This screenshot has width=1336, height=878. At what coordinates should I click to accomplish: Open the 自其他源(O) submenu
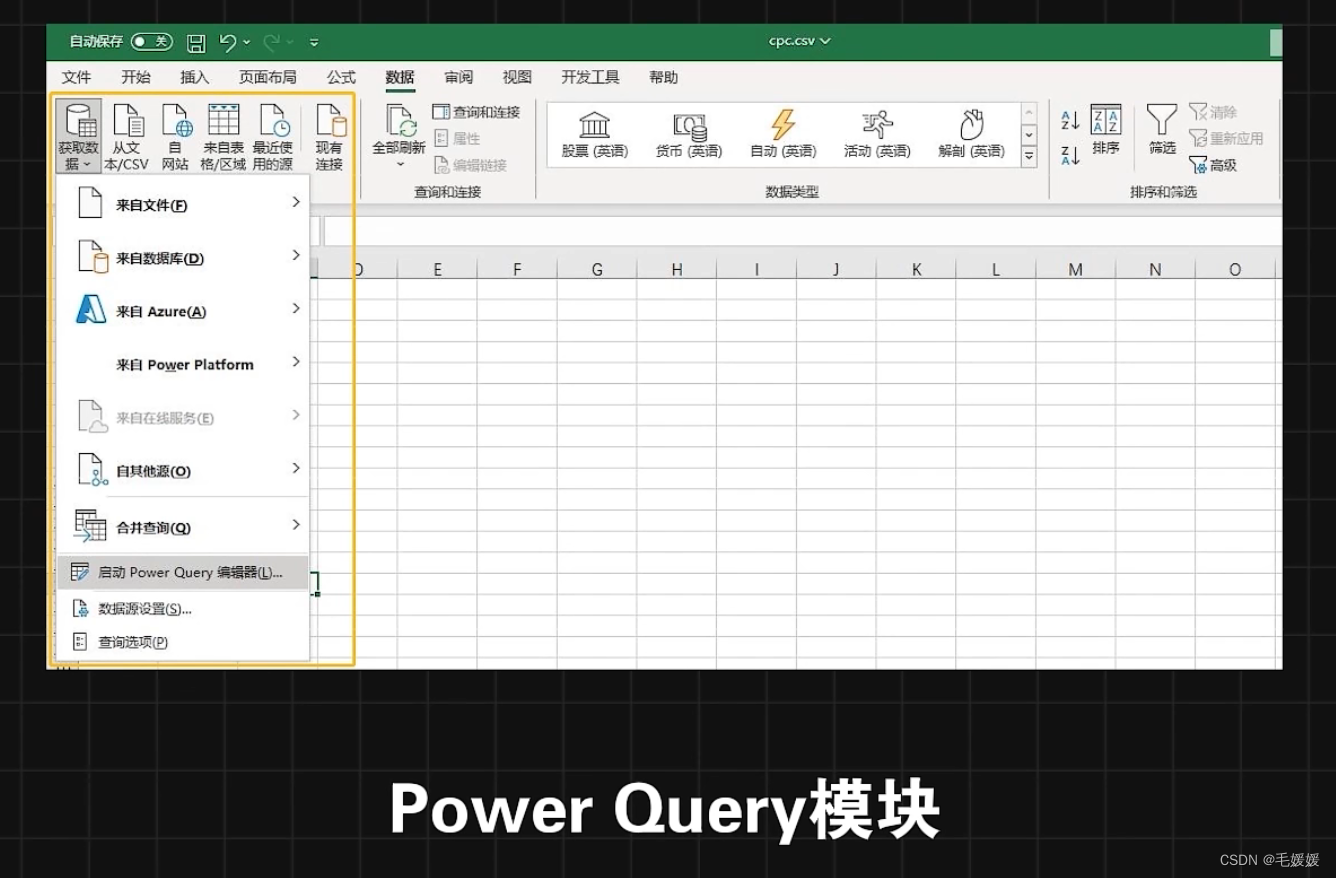click(183, 470)
